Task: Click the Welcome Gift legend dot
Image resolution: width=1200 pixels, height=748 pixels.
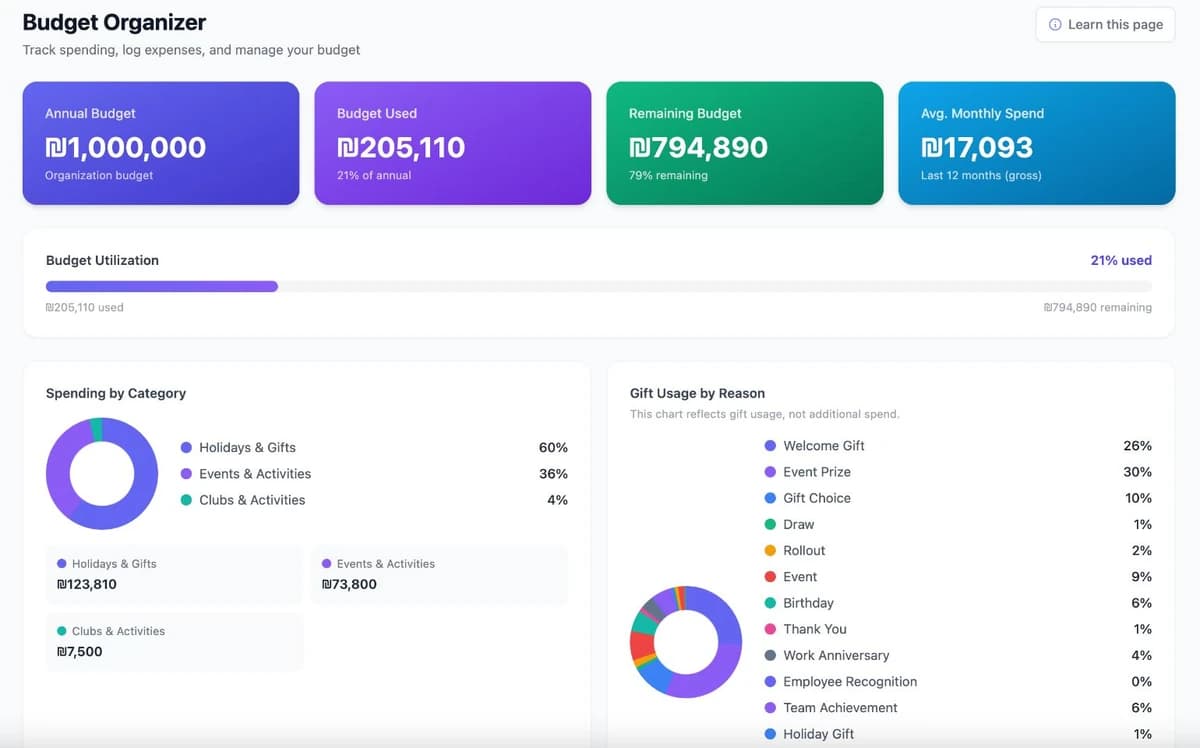Action: point(770,446)
